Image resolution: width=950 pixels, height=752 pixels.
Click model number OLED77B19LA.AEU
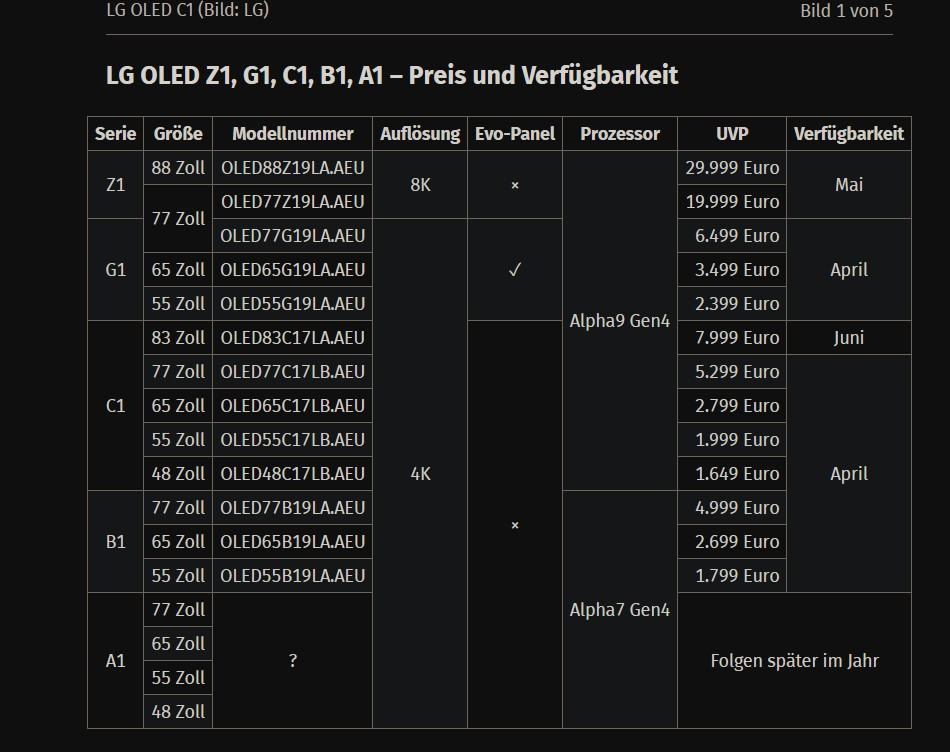pos(293,507)
